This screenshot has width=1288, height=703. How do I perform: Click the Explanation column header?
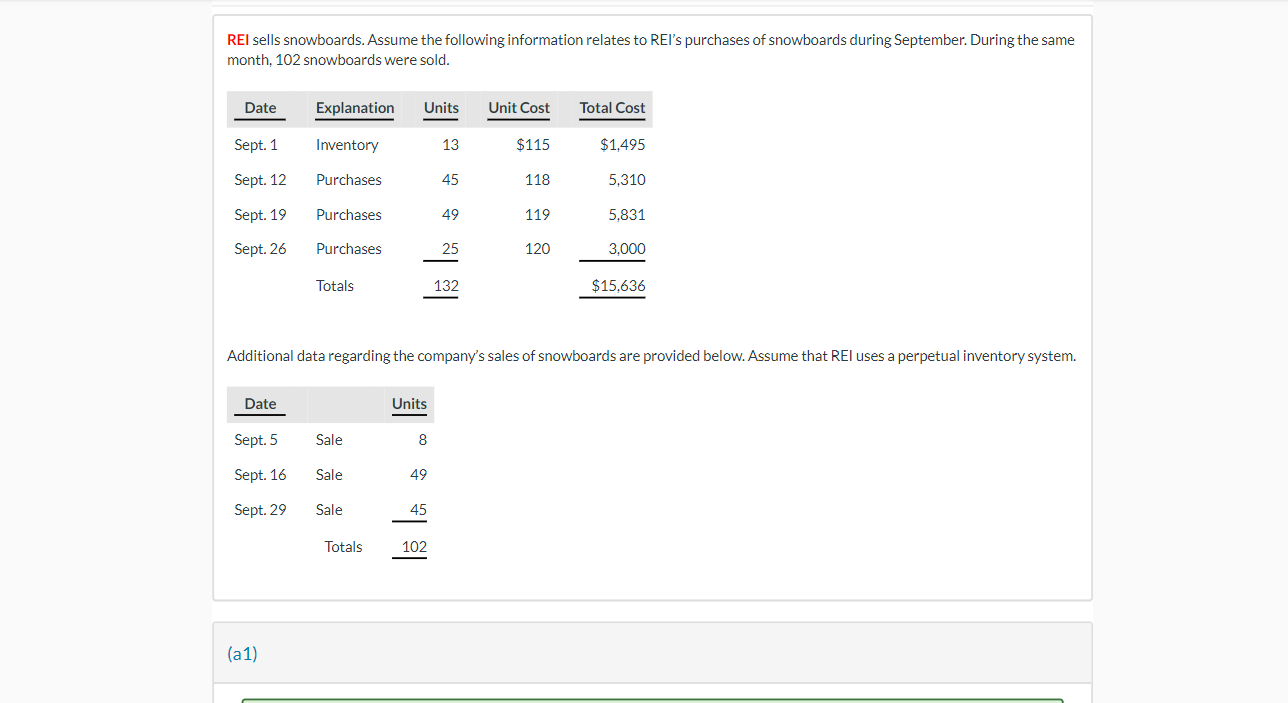click(355, 108)
